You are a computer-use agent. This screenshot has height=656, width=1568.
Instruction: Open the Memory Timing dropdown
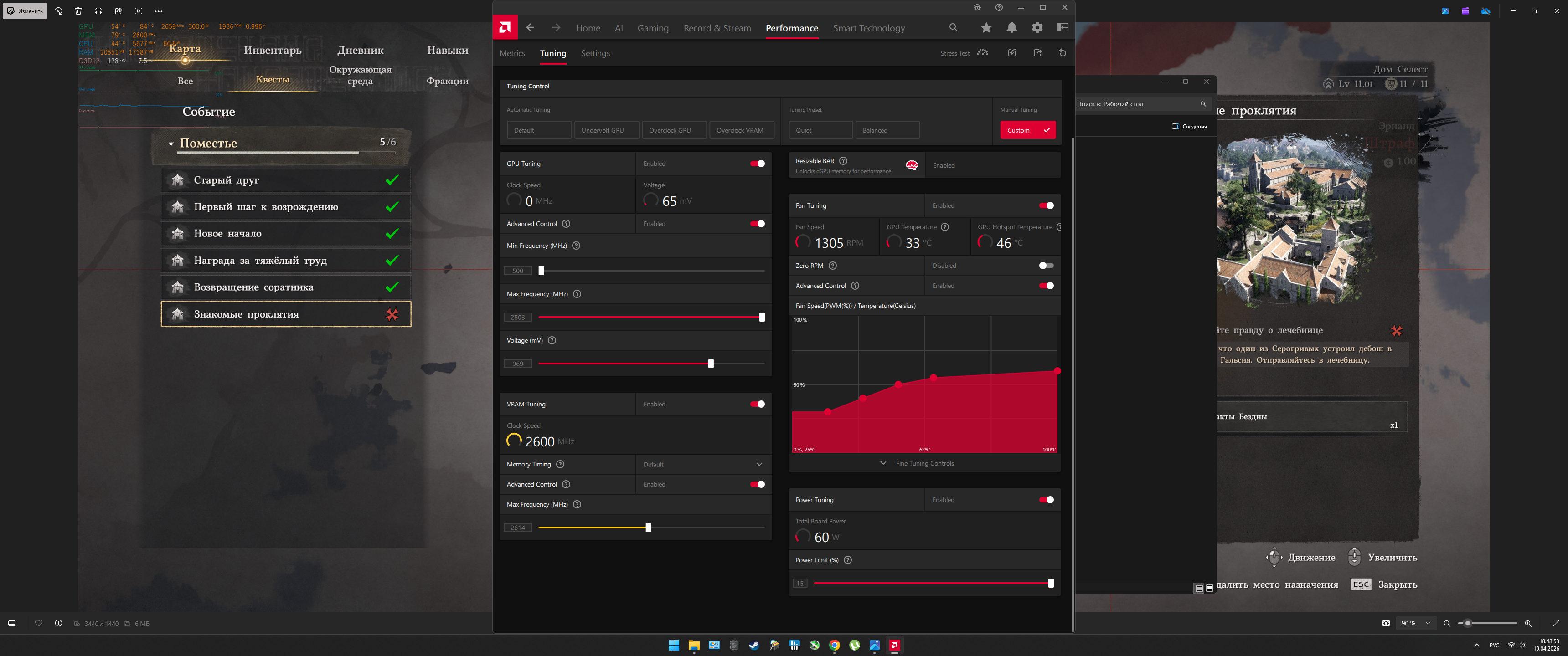tap(703, 464)
